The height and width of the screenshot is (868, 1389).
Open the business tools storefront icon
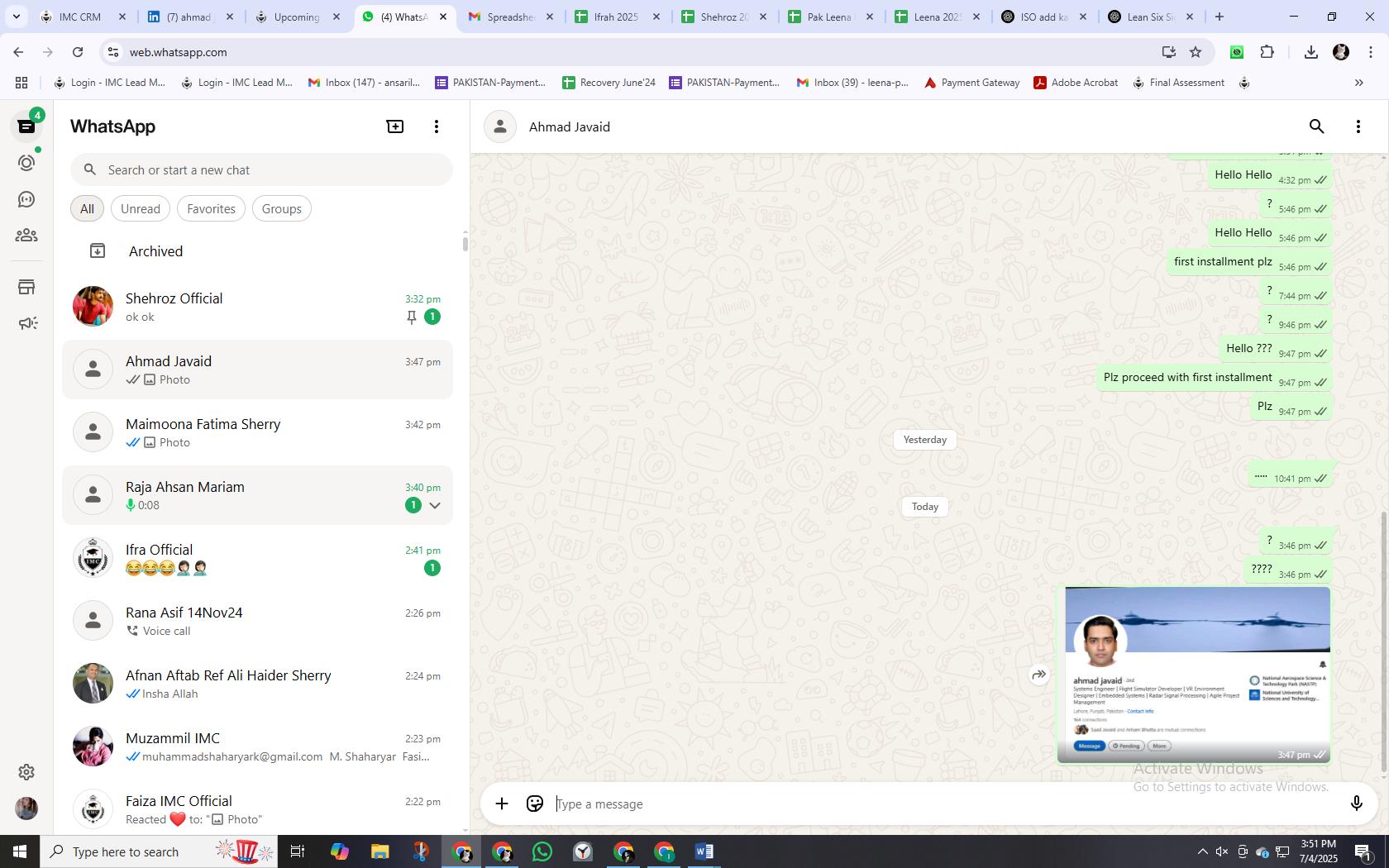tap(26, 287)
